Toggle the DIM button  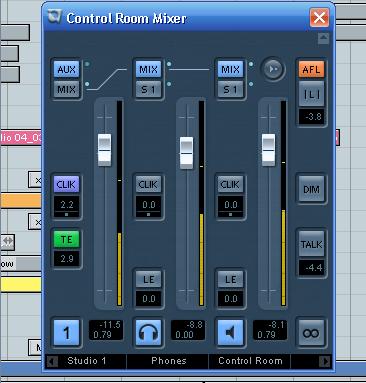point(311,189)
